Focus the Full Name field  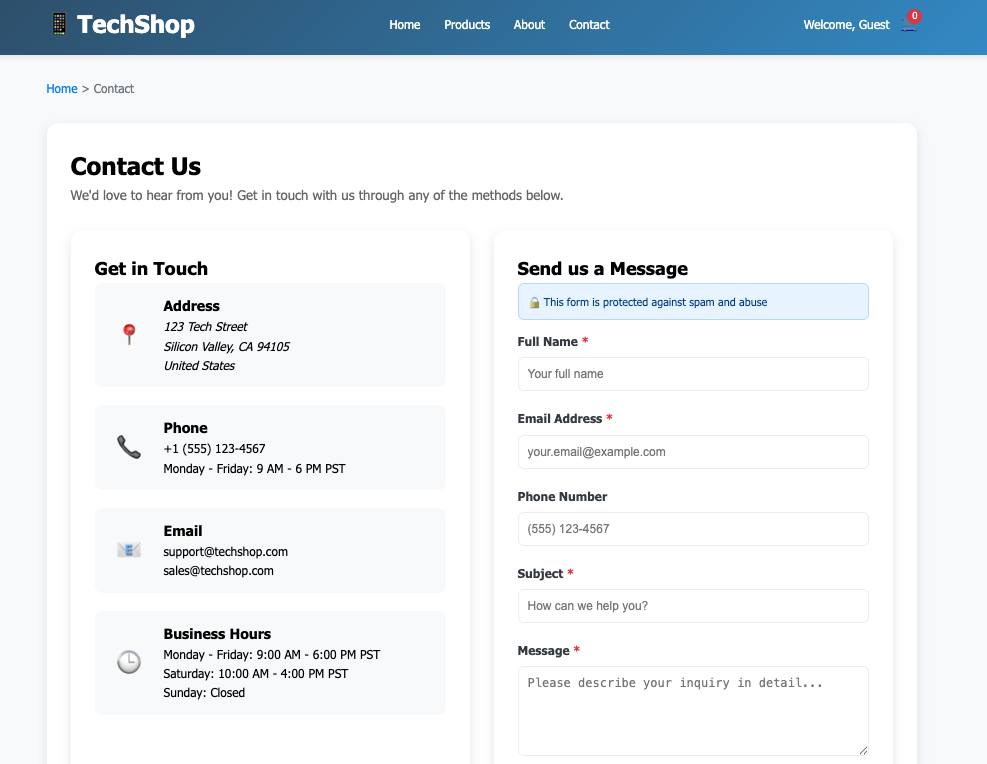(x=693, y=374)
